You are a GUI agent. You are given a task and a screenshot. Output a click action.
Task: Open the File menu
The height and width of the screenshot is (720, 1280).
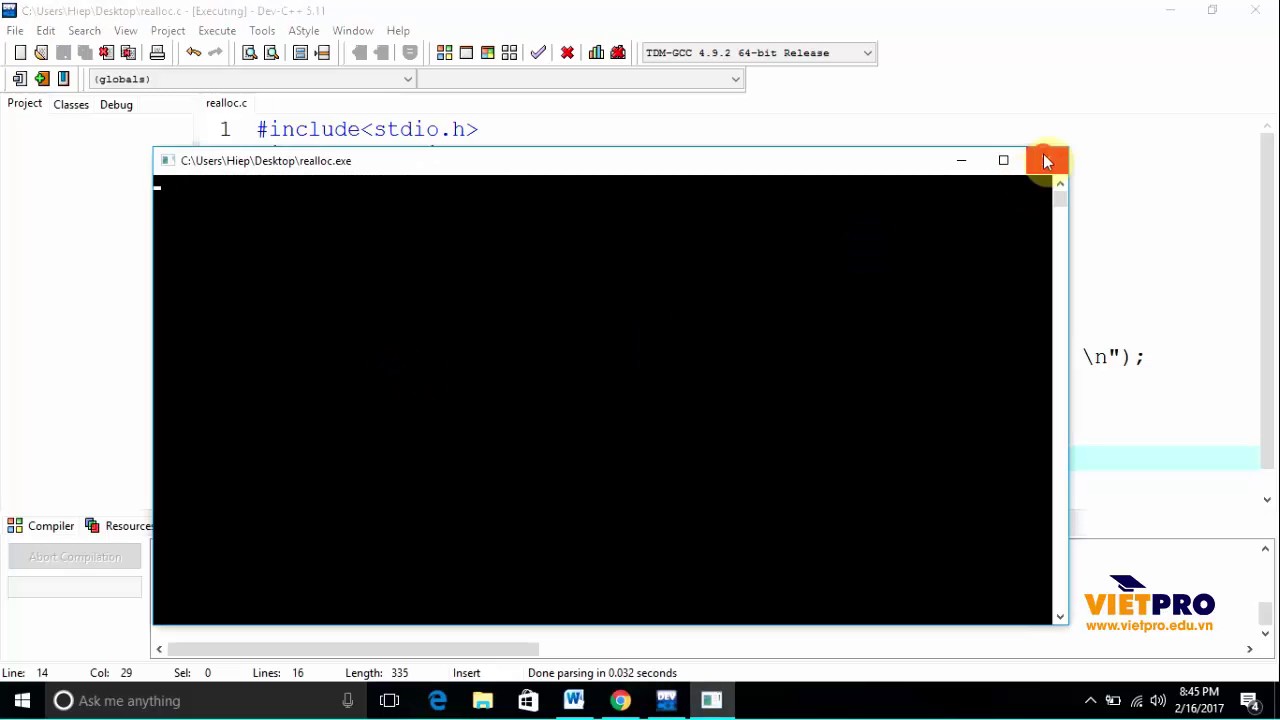15,31
